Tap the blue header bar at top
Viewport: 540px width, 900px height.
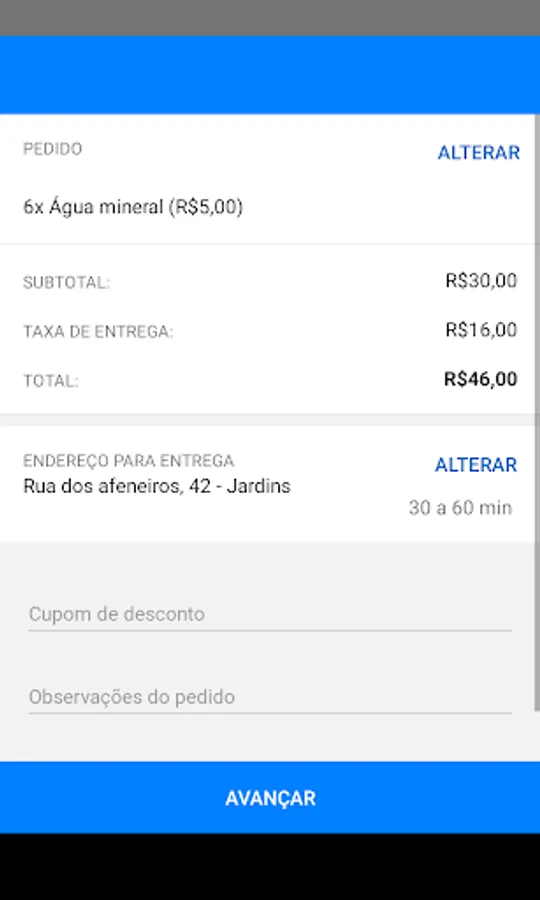(270, 75)
